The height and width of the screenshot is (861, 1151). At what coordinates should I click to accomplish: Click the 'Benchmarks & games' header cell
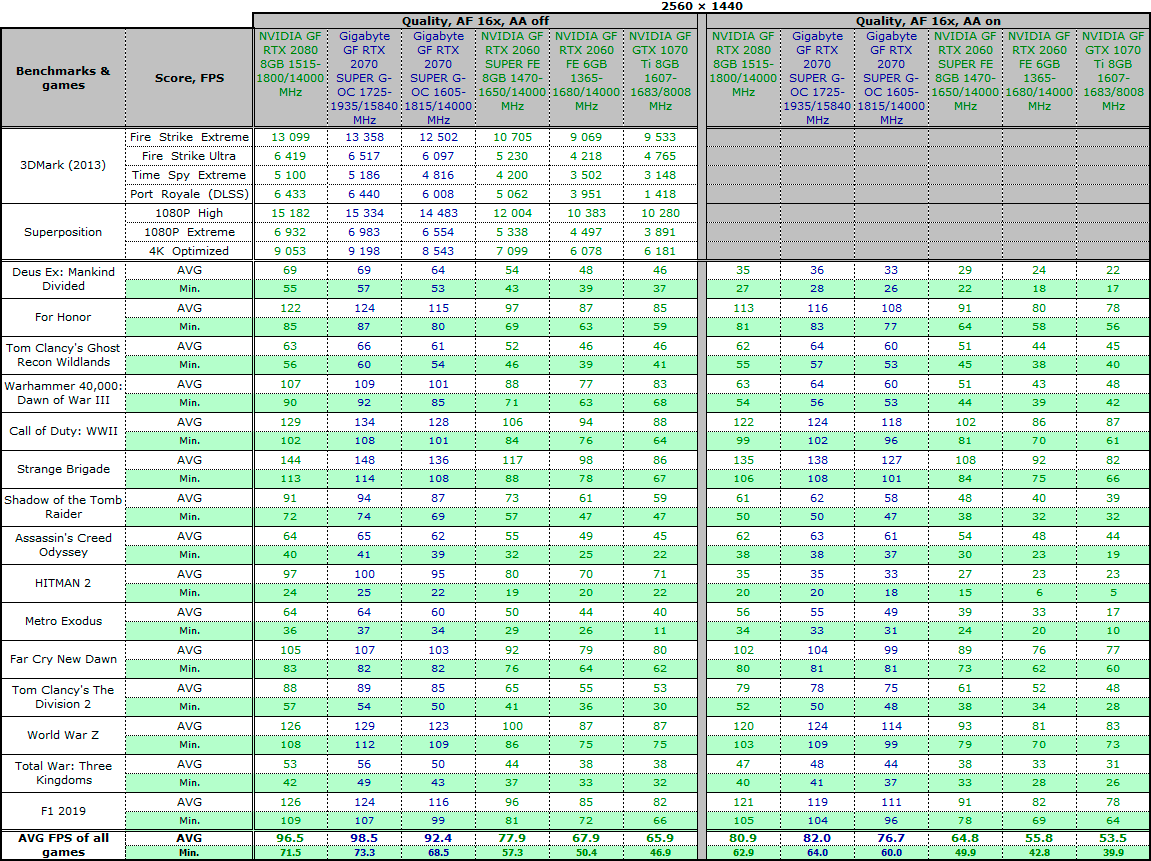(63, 78)
